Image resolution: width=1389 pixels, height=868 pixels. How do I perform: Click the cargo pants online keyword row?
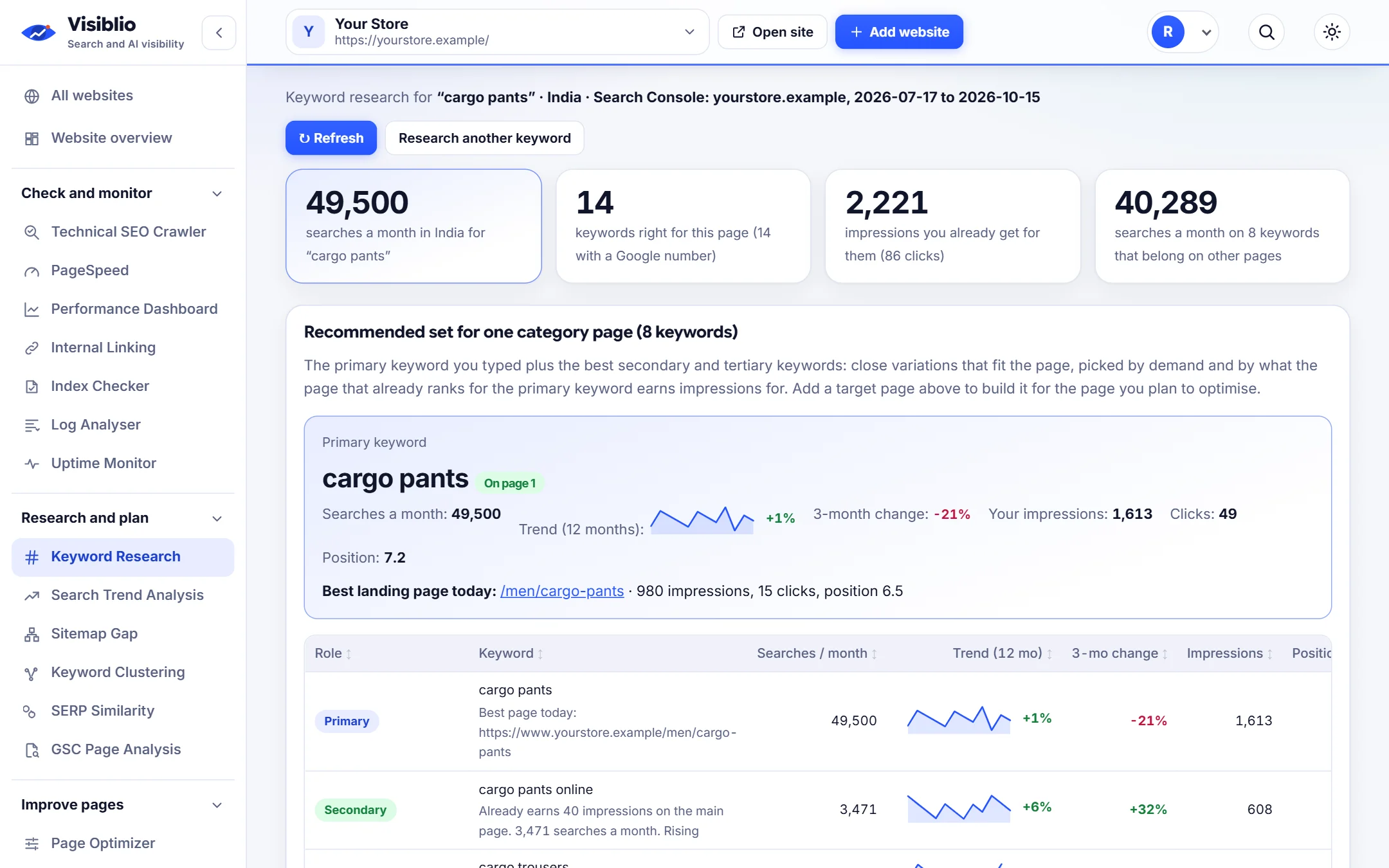coord(817,810)
